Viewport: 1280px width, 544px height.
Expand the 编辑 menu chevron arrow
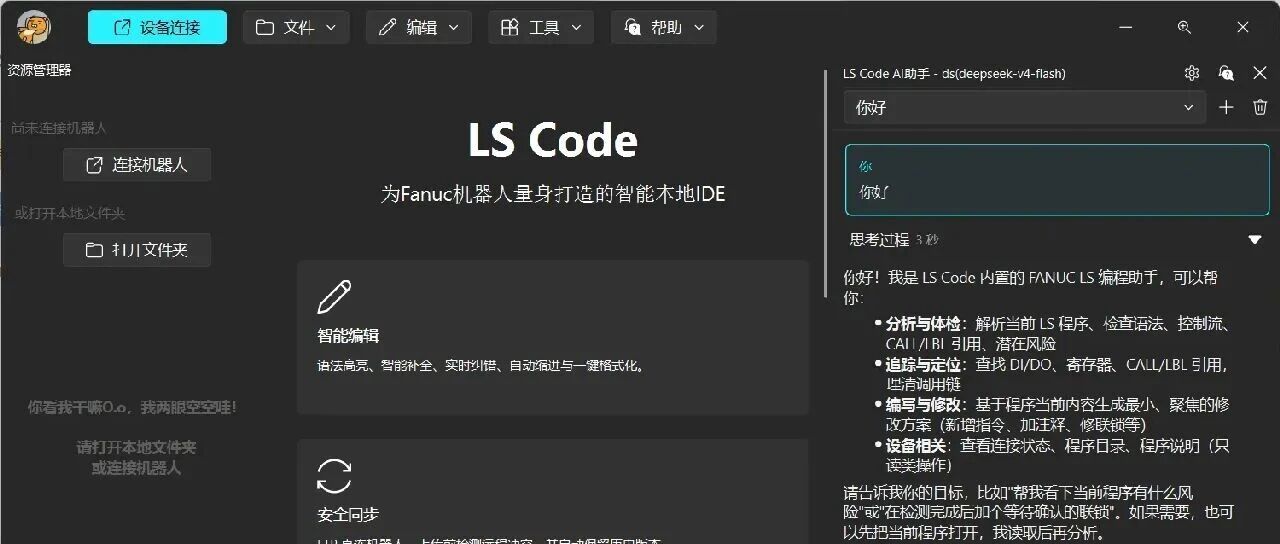click(x=453, y=28)
